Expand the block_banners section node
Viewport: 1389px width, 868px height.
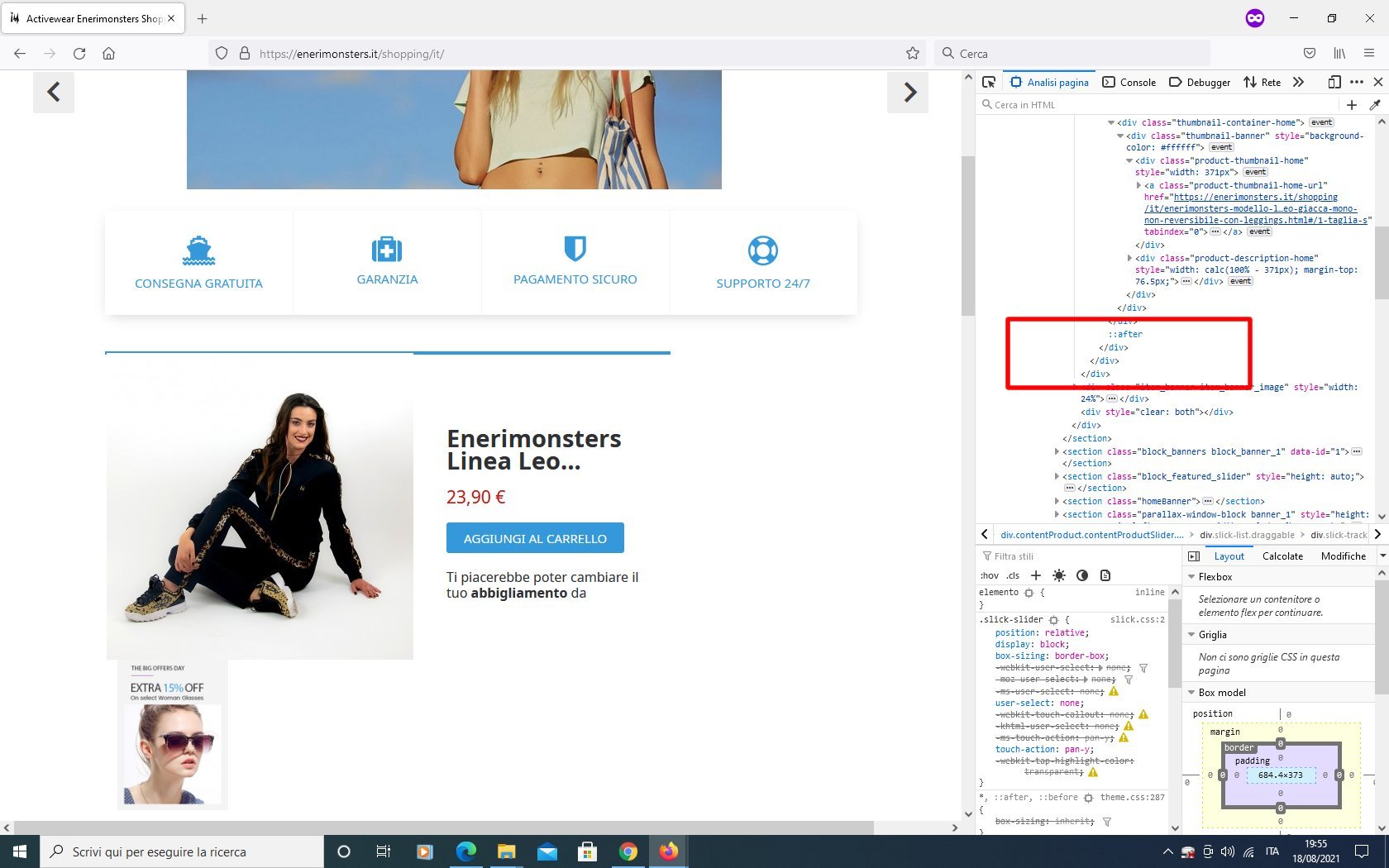click(x=1057, y=451)
